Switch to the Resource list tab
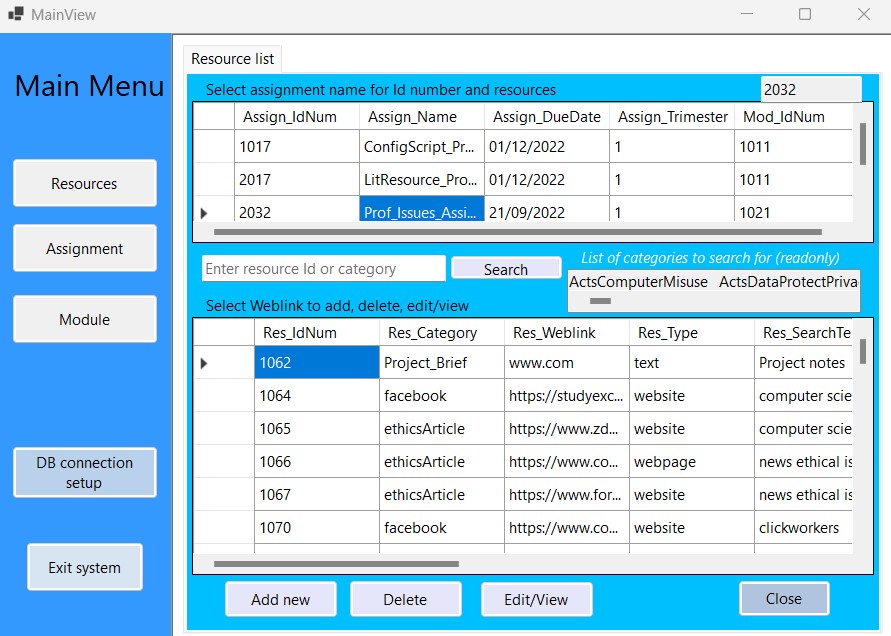Image resolution: width=891 pixels, height=636 pixels. pyautogui.click(x=232, y=59)
